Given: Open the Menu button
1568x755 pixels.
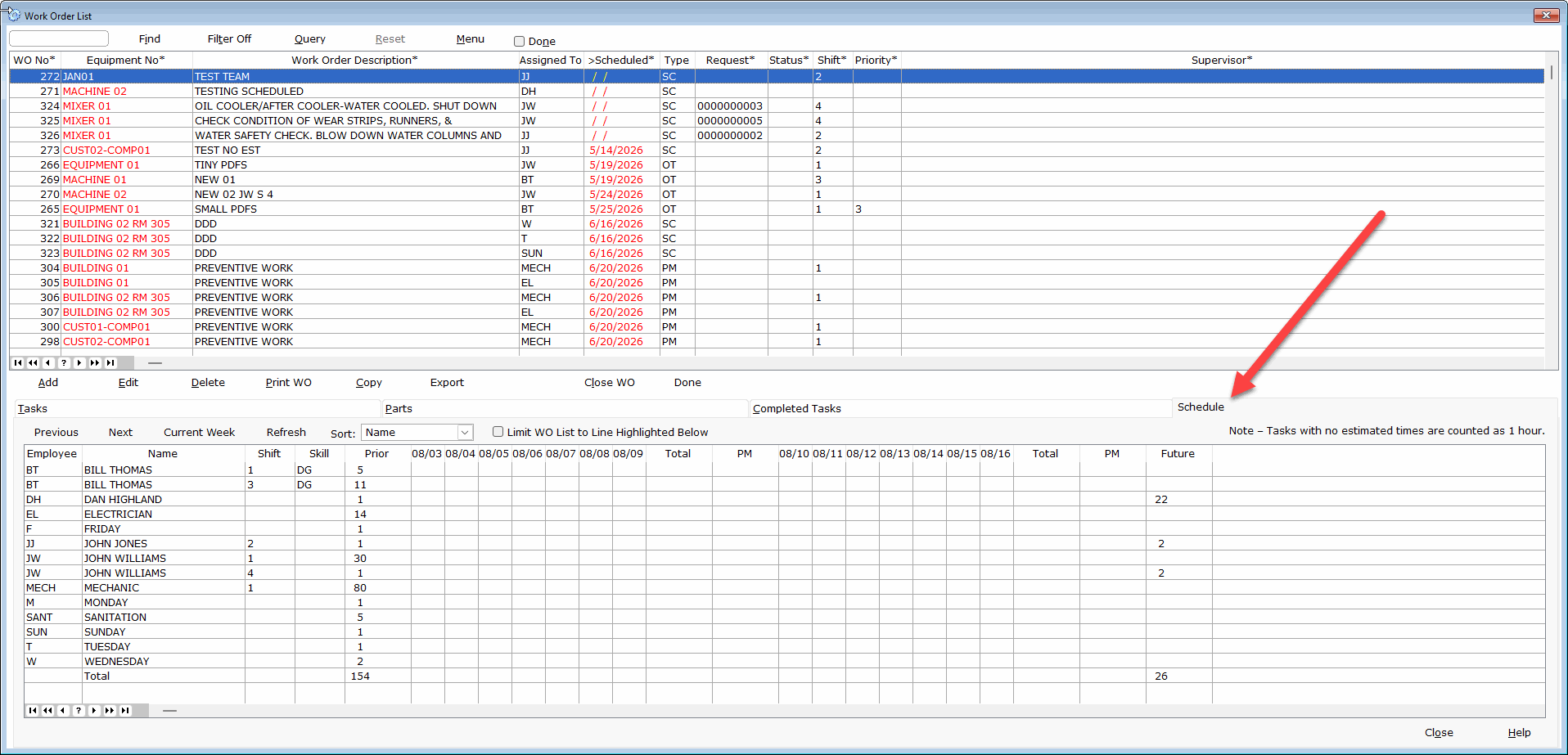Looking at the screenshot, I should click(471, 39).
